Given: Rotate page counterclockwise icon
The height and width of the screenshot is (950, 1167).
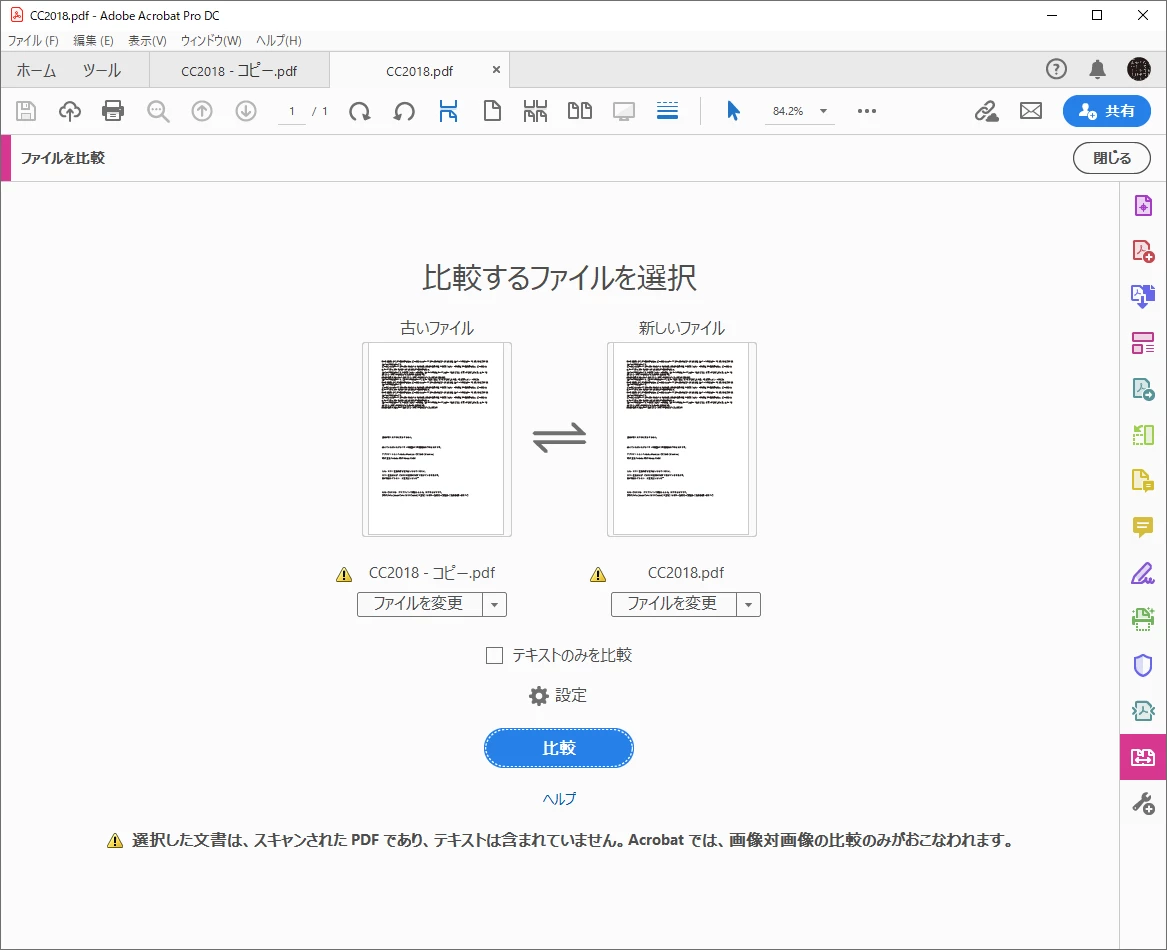Looking at the screenshot, I should click(x=404, y=111).
